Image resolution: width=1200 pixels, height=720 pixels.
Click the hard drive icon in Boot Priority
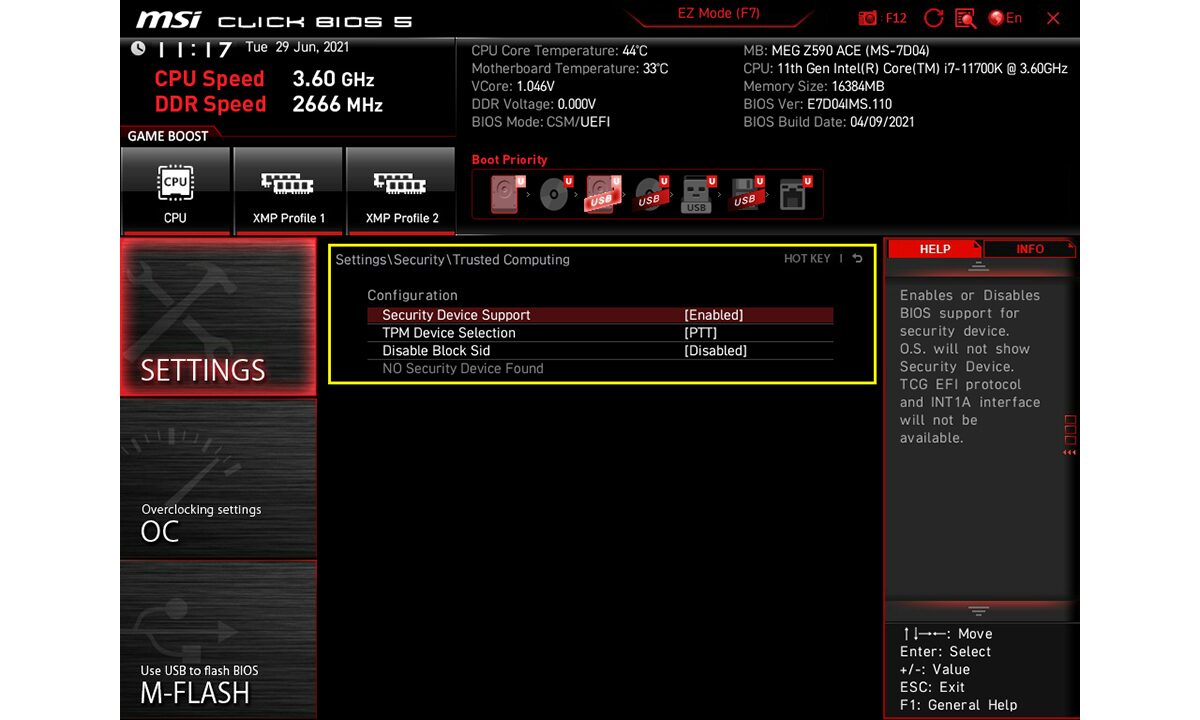tap(503, 193)
